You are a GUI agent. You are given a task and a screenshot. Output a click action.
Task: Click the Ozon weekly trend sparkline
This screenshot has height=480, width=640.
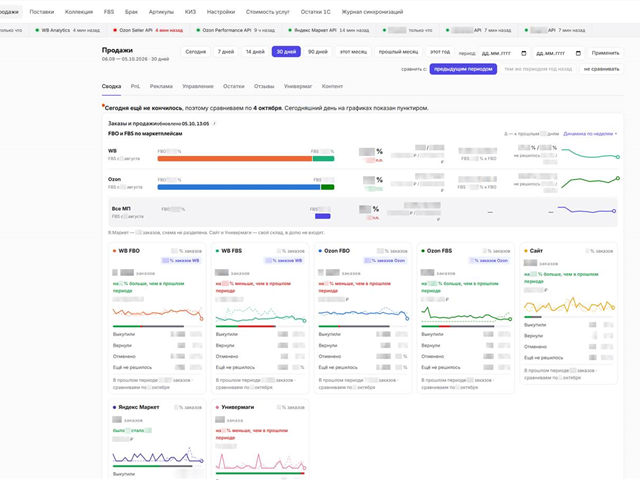pos(591,182)
